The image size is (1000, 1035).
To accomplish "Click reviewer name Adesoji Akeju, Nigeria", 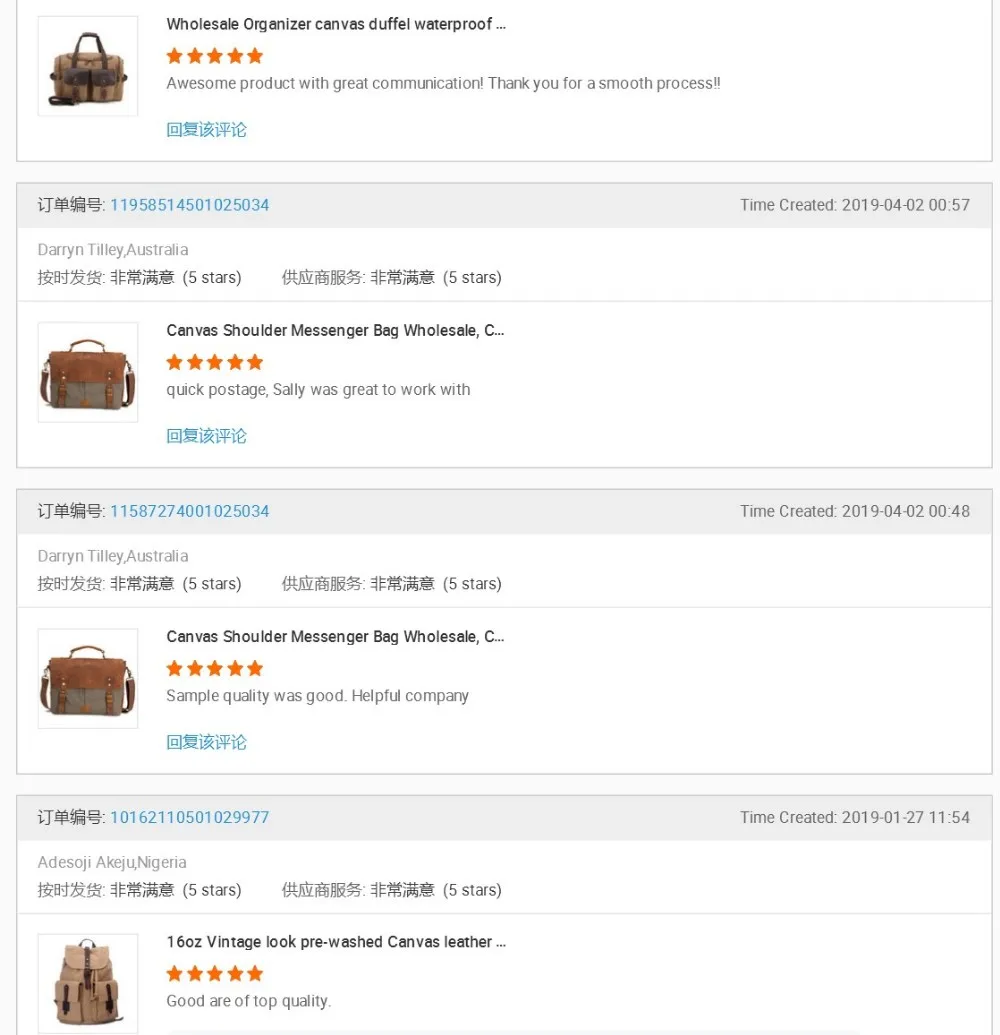I will point(112,863).
